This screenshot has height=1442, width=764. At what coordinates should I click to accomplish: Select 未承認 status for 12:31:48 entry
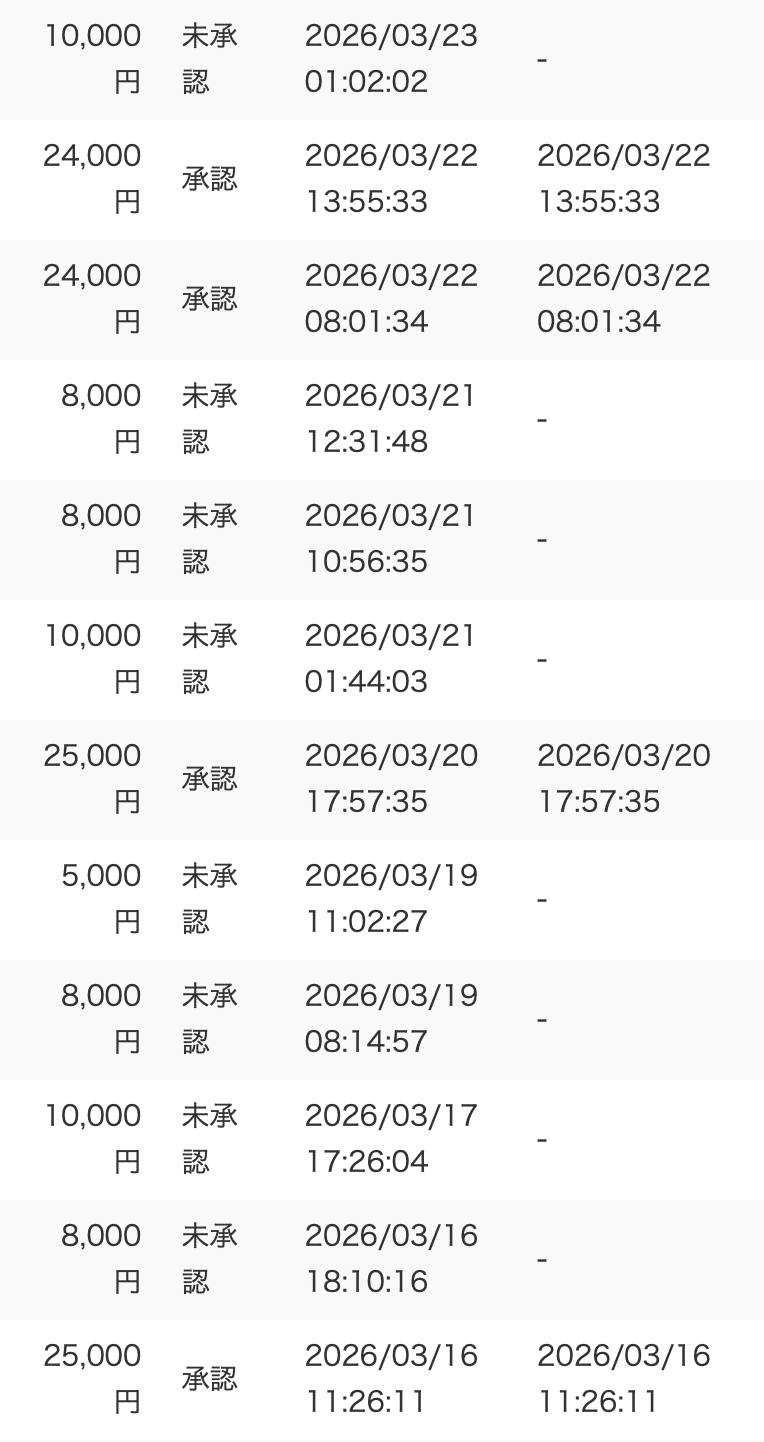[x=210, y=419]
